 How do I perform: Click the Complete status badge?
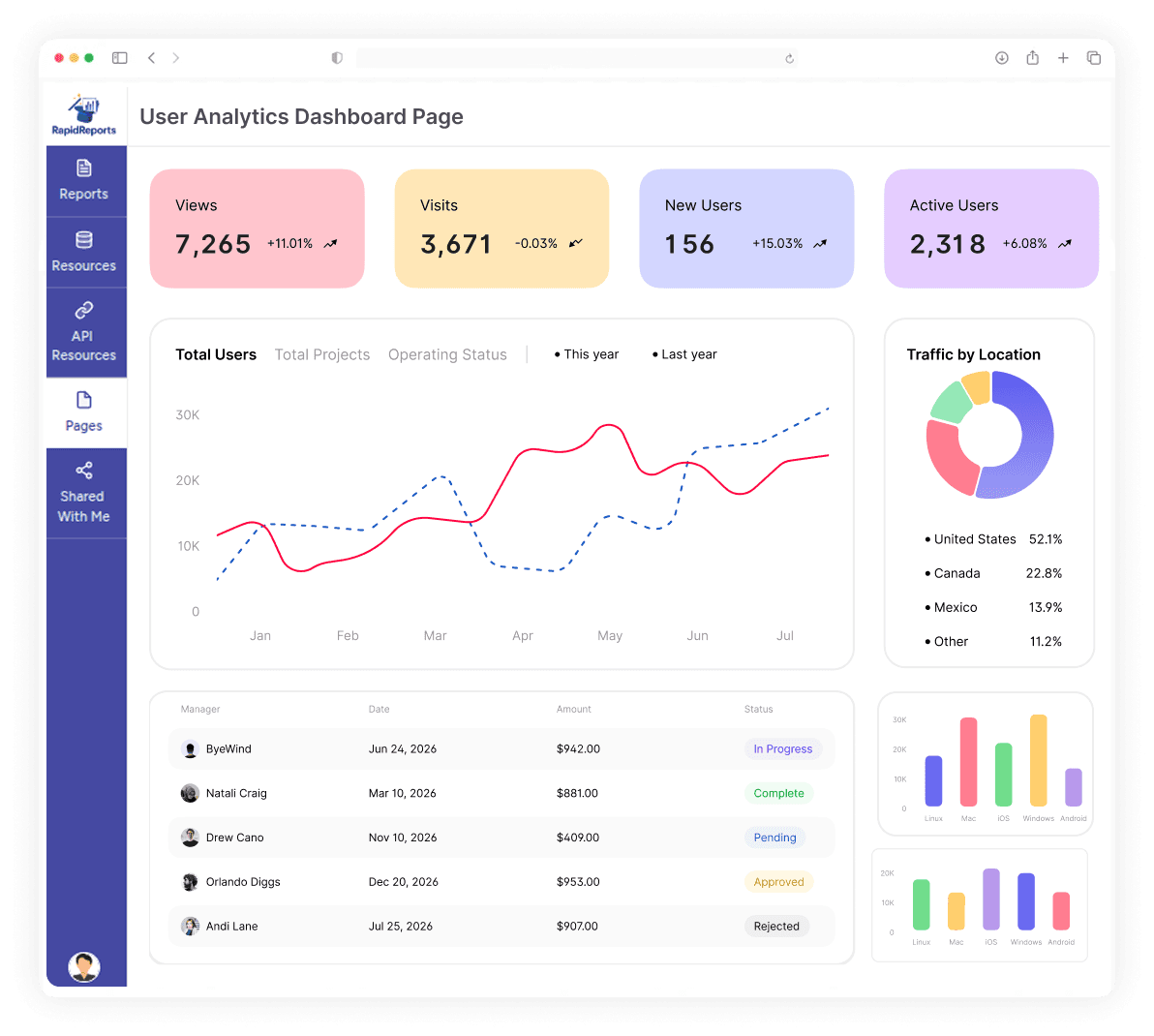778,793
